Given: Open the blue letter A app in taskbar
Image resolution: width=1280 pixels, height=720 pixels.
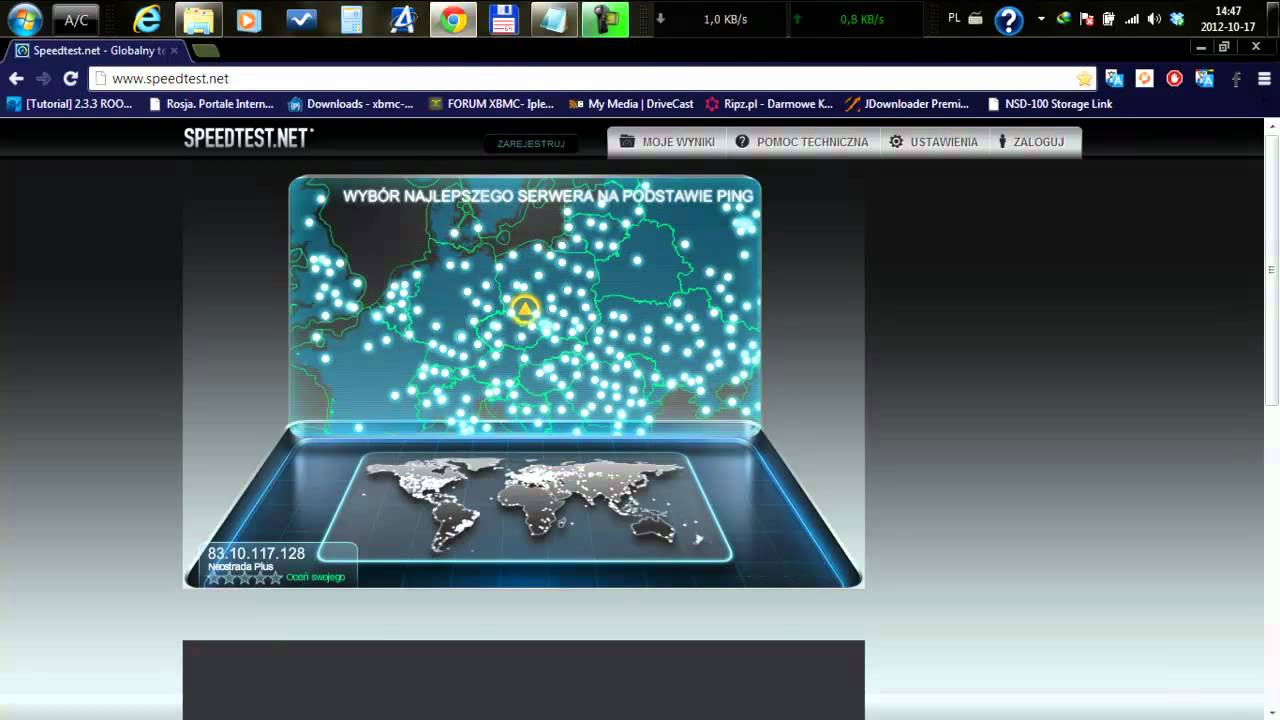Looking at the screenshot, I should pos(403,19).
